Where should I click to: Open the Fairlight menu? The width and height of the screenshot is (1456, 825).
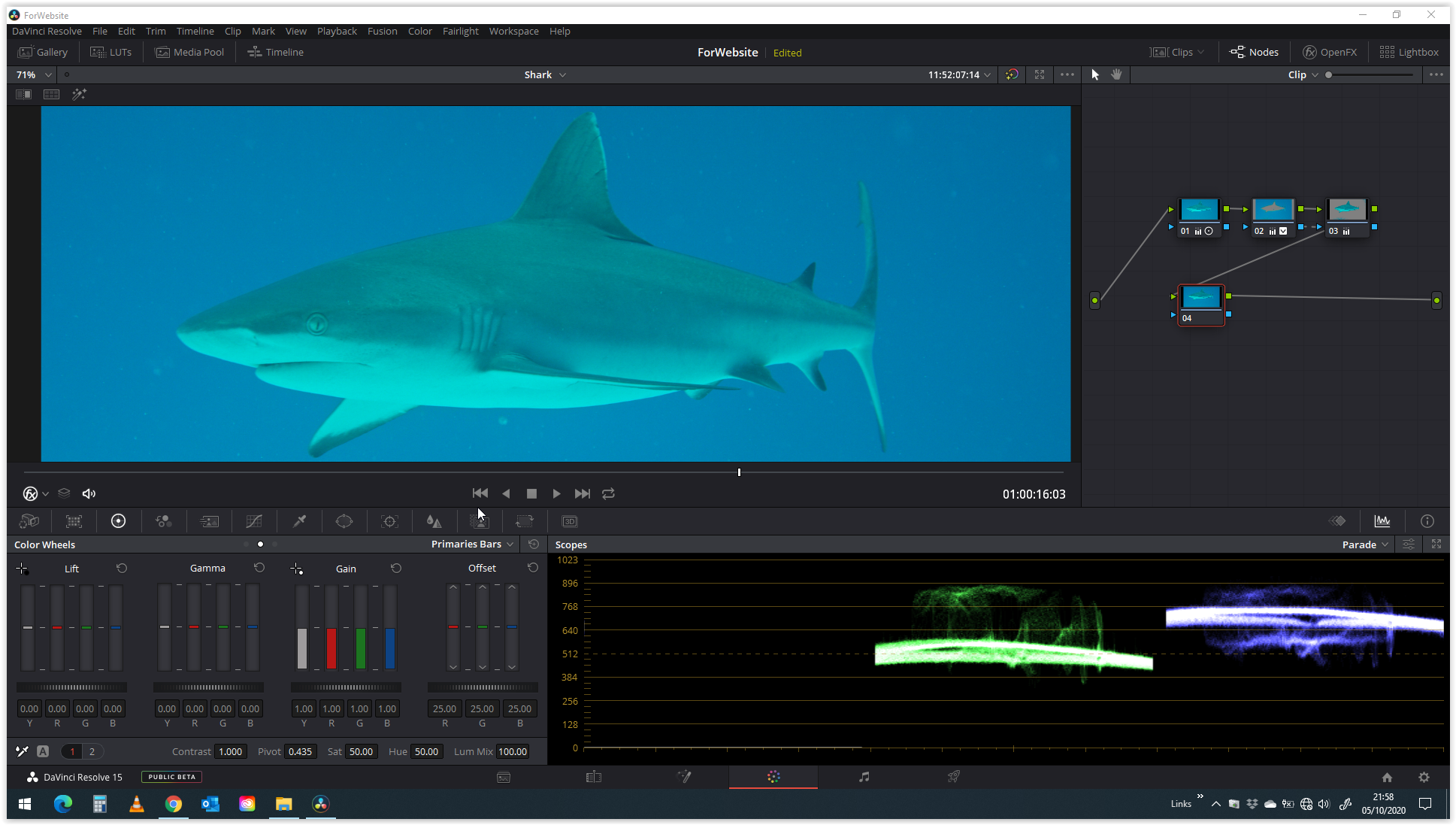pos(460,31)
